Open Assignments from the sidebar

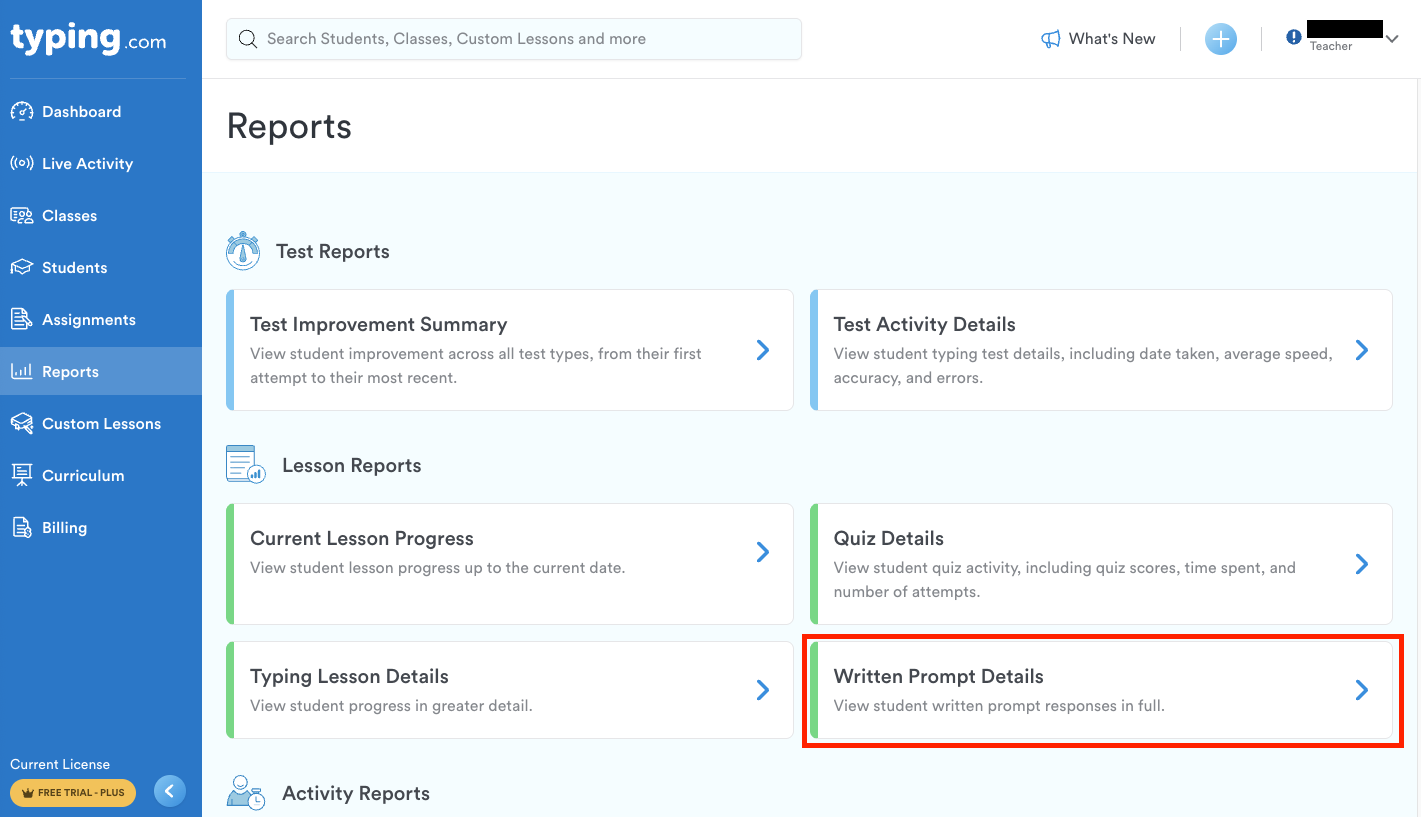tap(88, 320)
